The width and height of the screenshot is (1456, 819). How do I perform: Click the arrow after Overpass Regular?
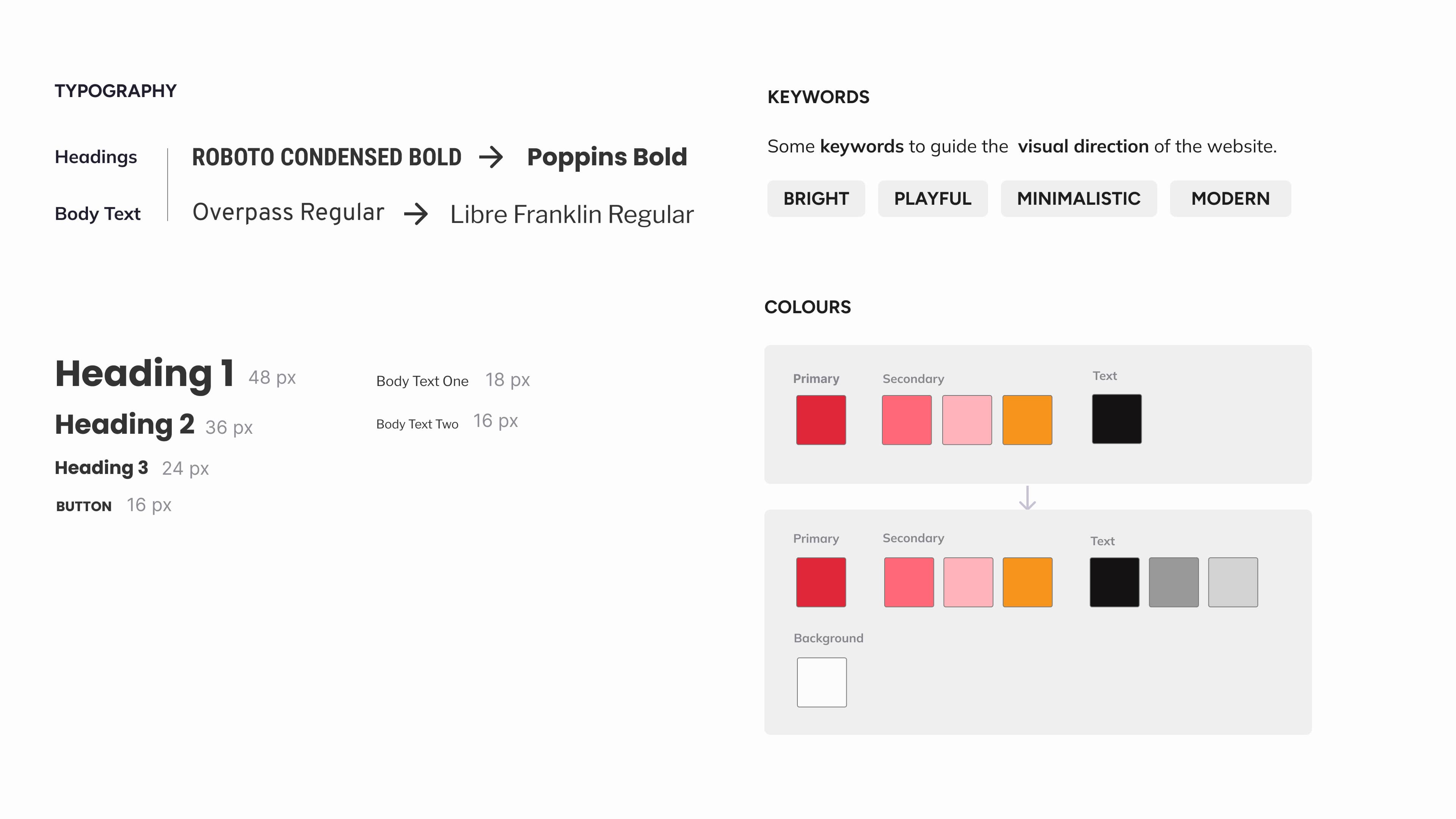(x=416, y=214)
